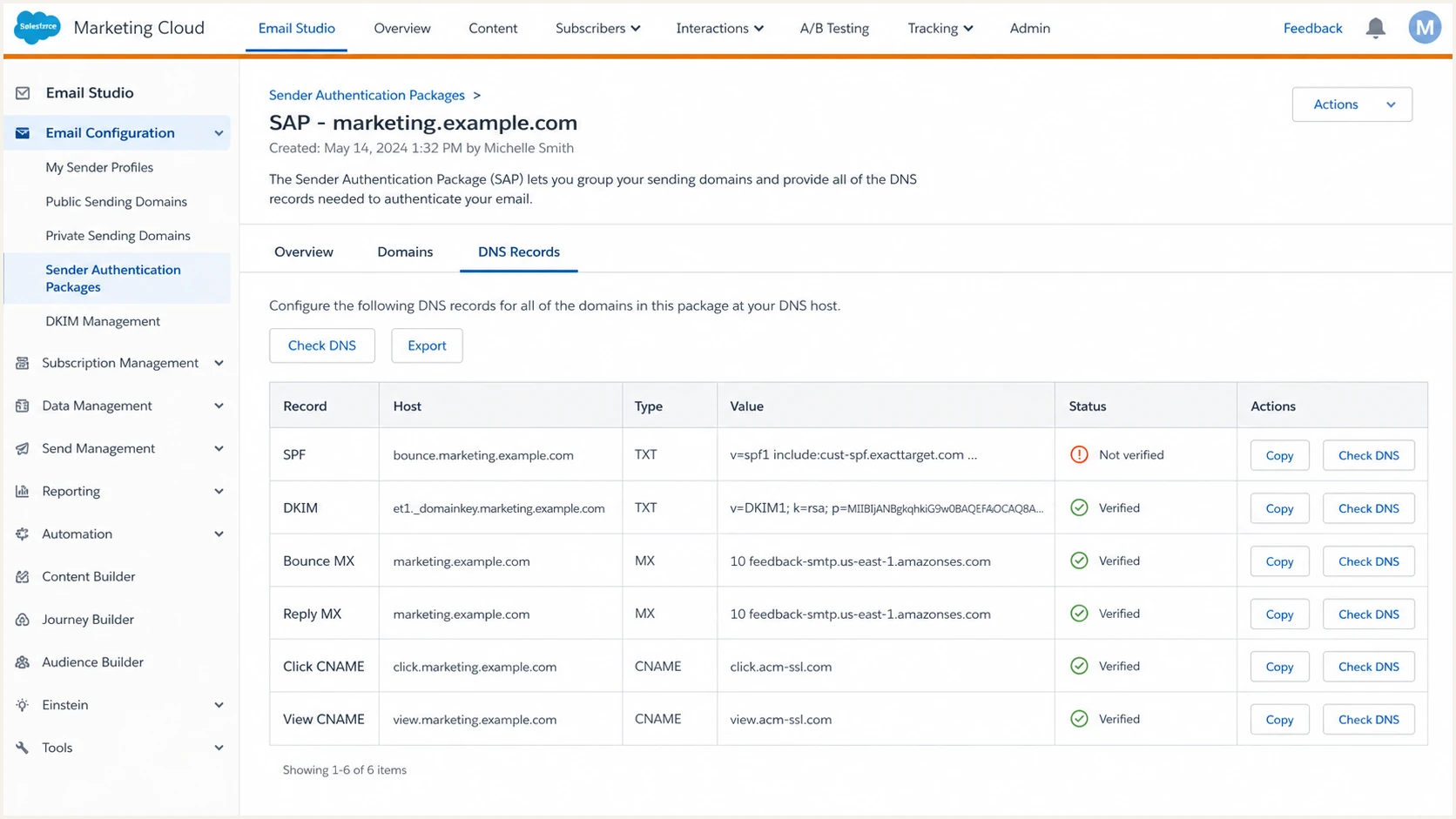This screenshot has height=819, width=1456.
Task: Expand the Tracking dropdown menu
Action: click(940, 28)
